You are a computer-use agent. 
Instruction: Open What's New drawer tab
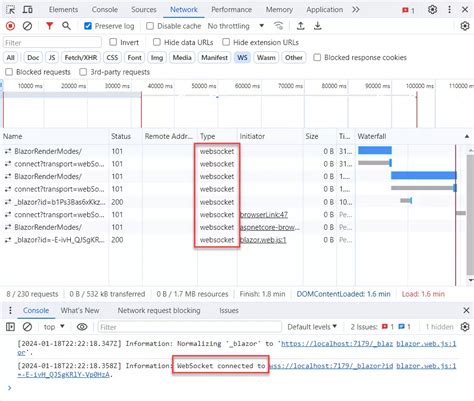(x=80, y=310)
